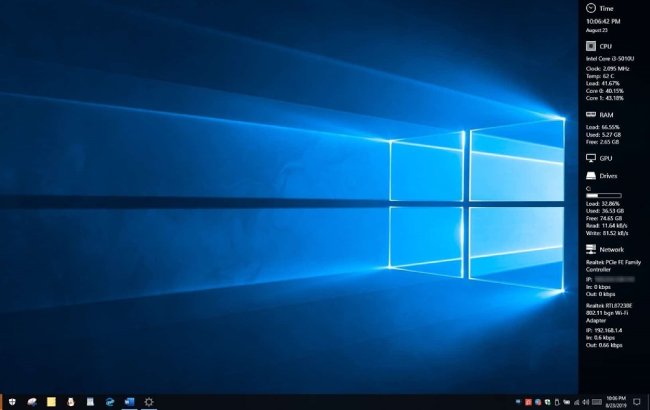The image size is (650, 410).
Task: Click the RAM Free: 2.65 GB value
Action: pos(602,142)
